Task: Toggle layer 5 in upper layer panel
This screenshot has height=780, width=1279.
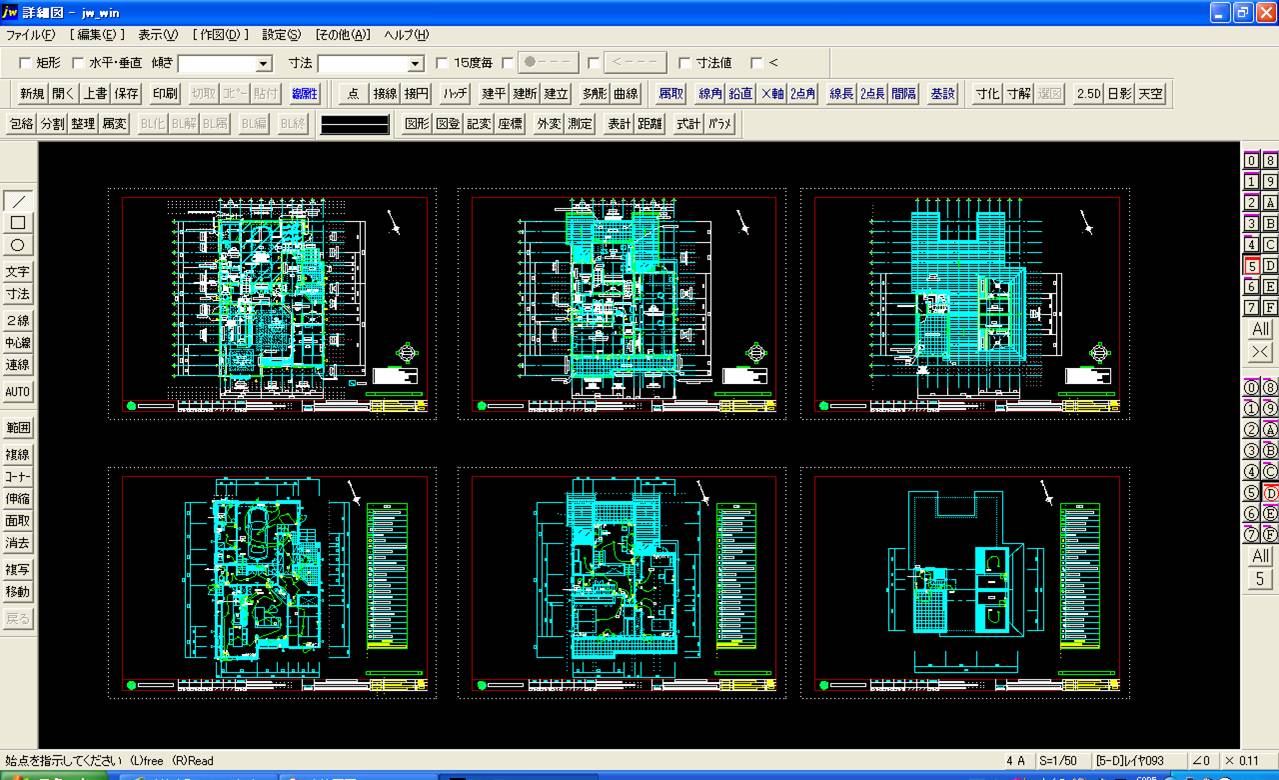Action: point(1251,265)
